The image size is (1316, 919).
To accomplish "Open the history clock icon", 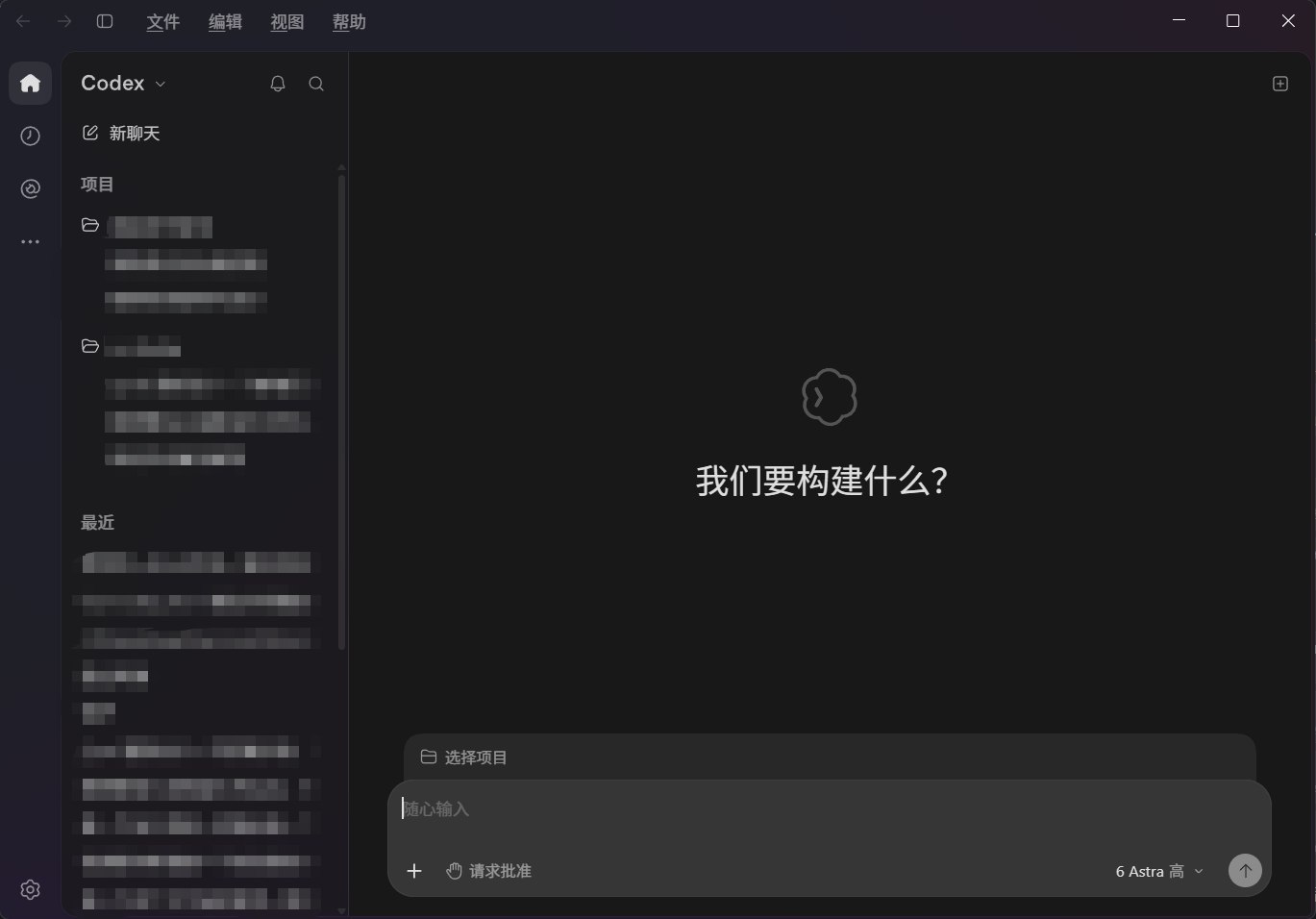I will pyautogui.click(x=30, y=136).
